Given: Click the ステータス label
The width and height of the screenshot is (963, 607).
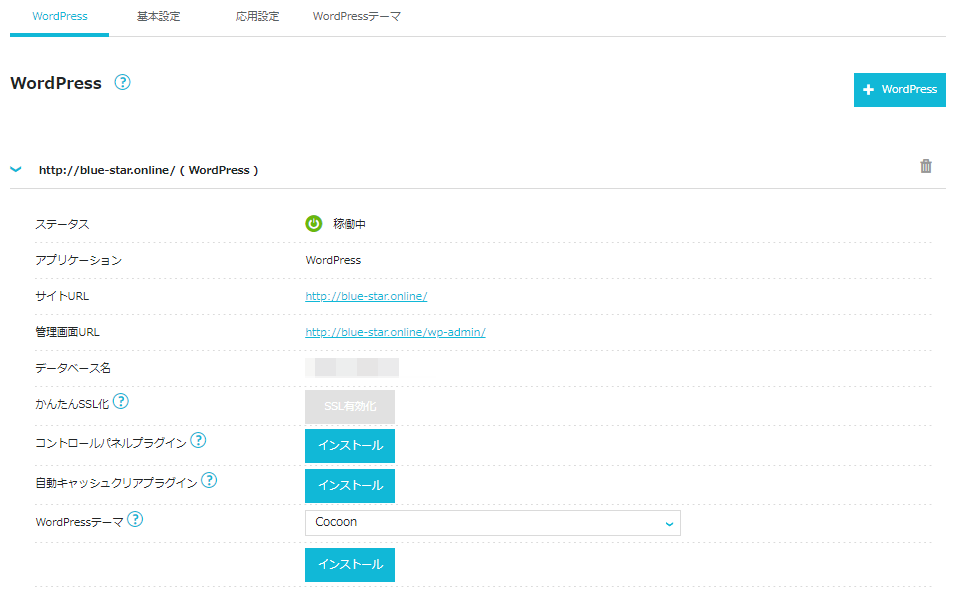Looking at the screenshot, I should click(62, 224).
